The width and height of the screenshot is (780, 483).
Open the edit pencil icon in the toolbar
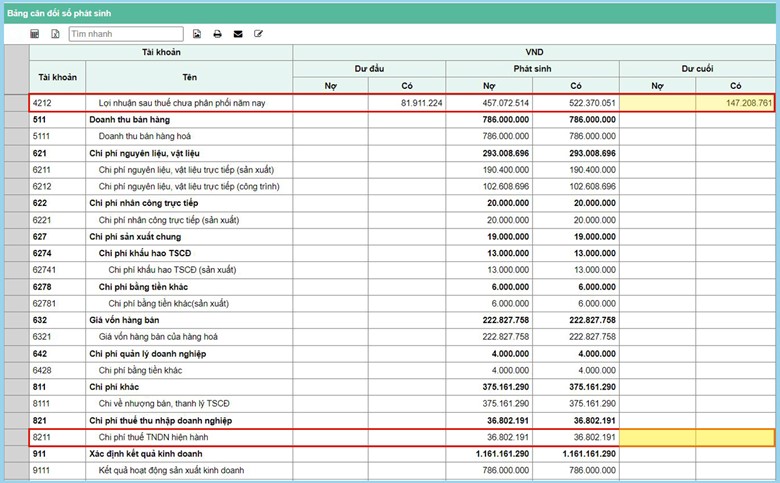click(259, 34)
